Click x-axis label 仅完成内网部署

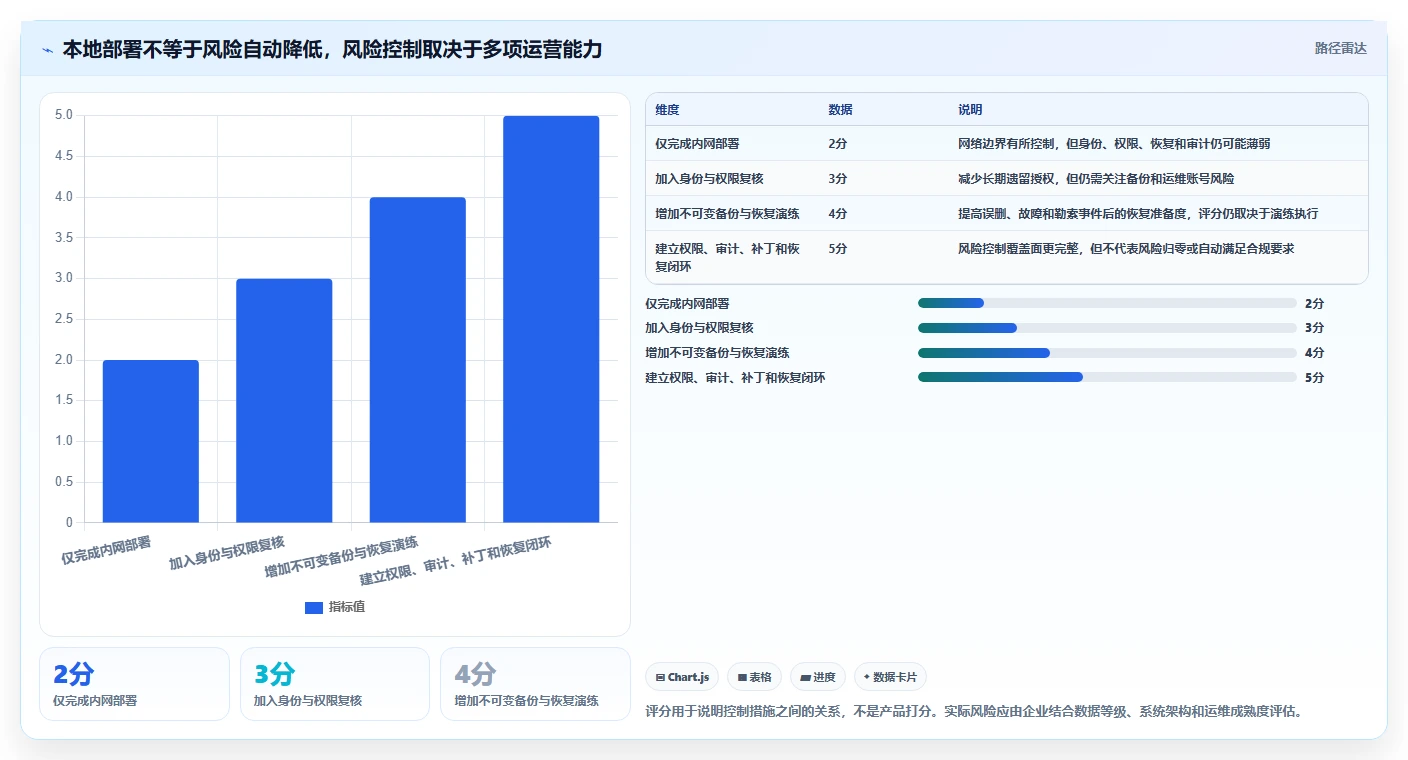click(106, 551)
